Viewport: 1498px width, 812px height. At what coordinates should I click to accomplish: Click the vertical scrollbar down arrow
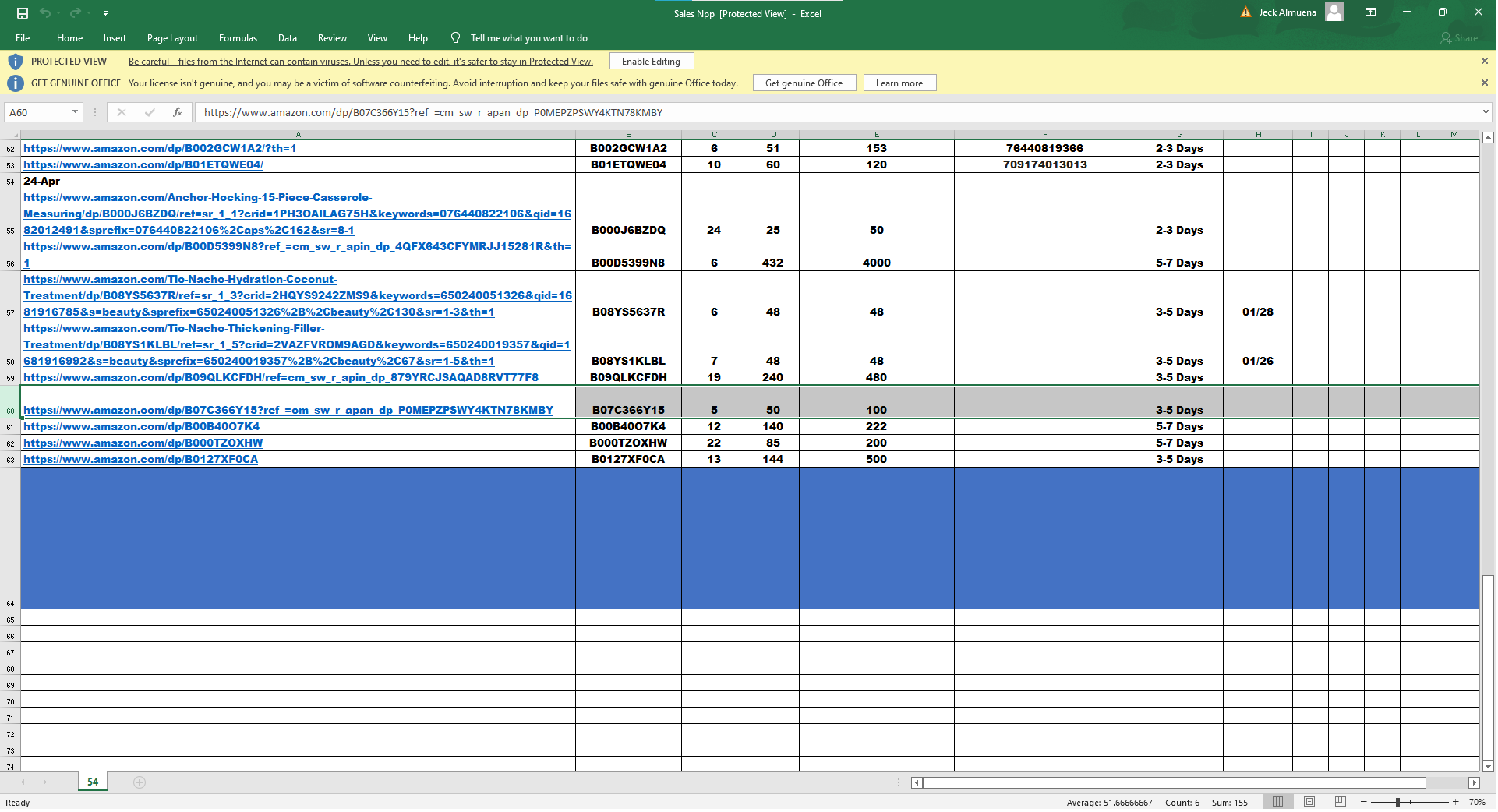[x=1488, y=767]
